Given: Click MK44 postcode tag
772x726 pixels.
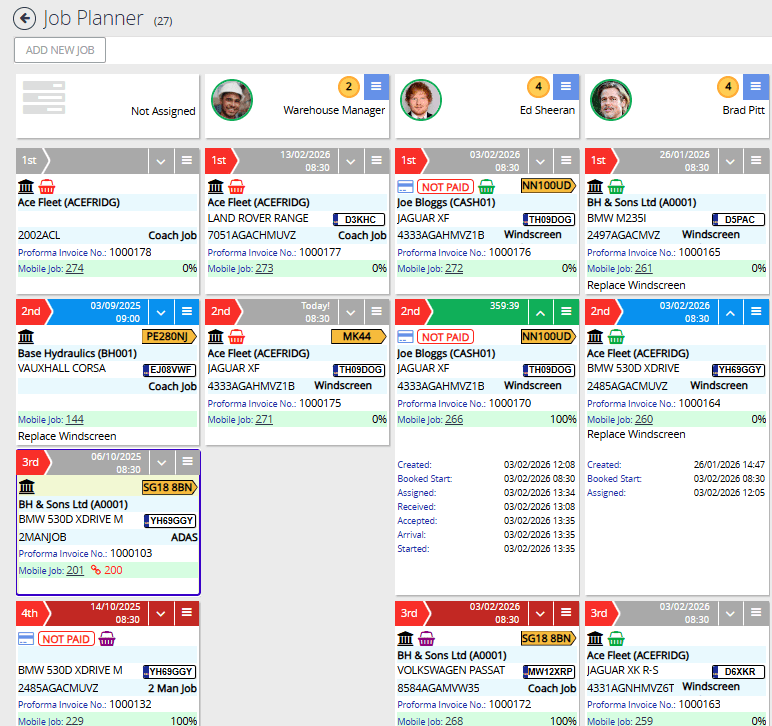Looking at the screenshot, I should pos(358,337).
